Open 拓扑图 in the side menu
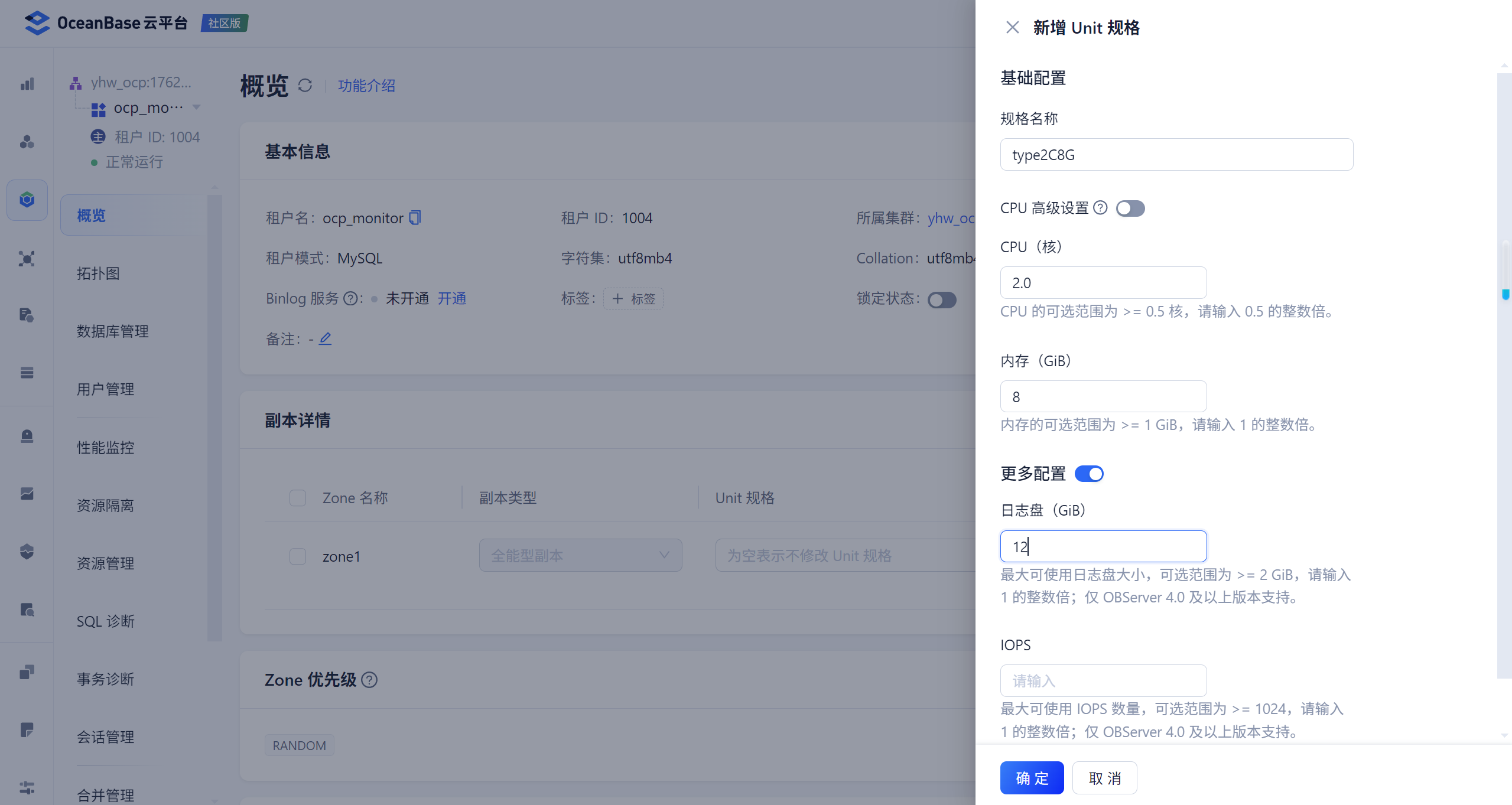 (98, 273)
